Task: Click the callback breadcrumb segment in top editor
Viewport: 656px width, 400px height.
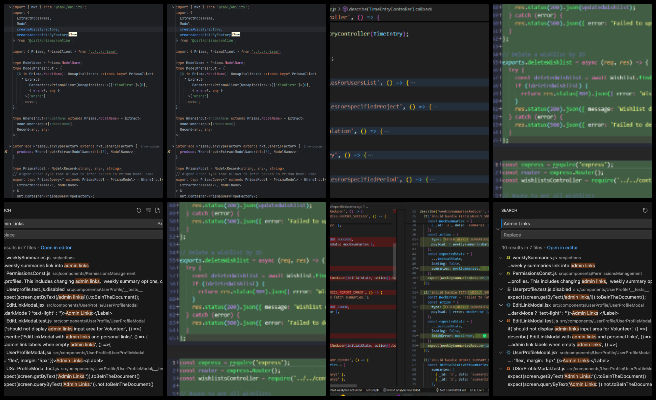Action: coord(423,9)
